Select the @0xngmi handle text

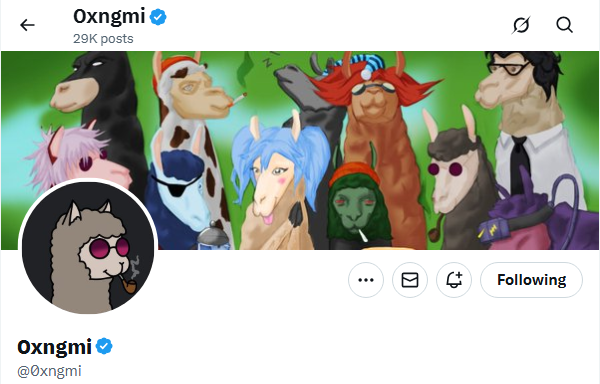49,371
